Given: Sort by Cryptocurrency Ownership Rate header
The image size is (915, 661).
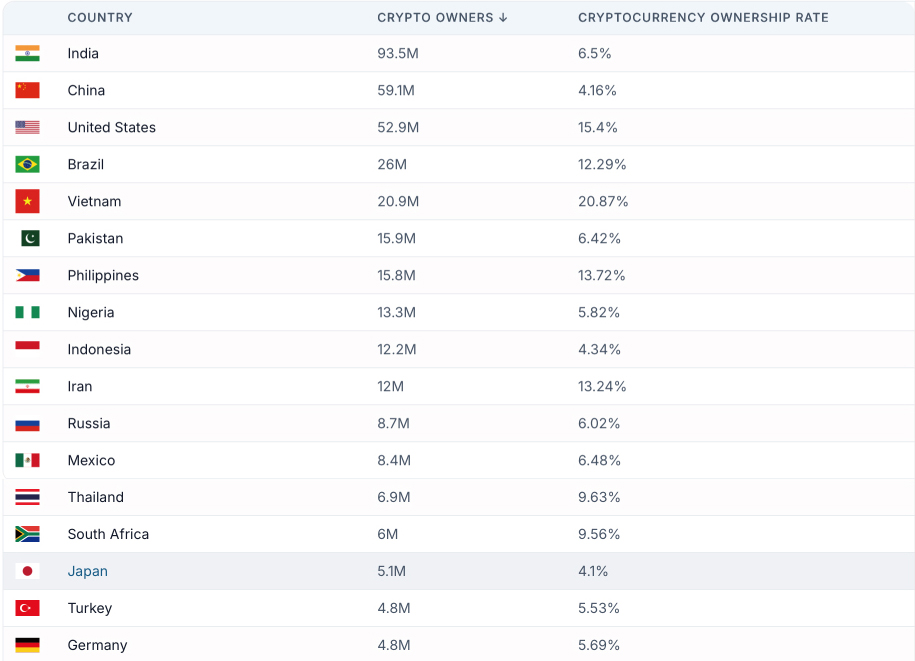Looking at the screenshot, I should tap(703, 18).
